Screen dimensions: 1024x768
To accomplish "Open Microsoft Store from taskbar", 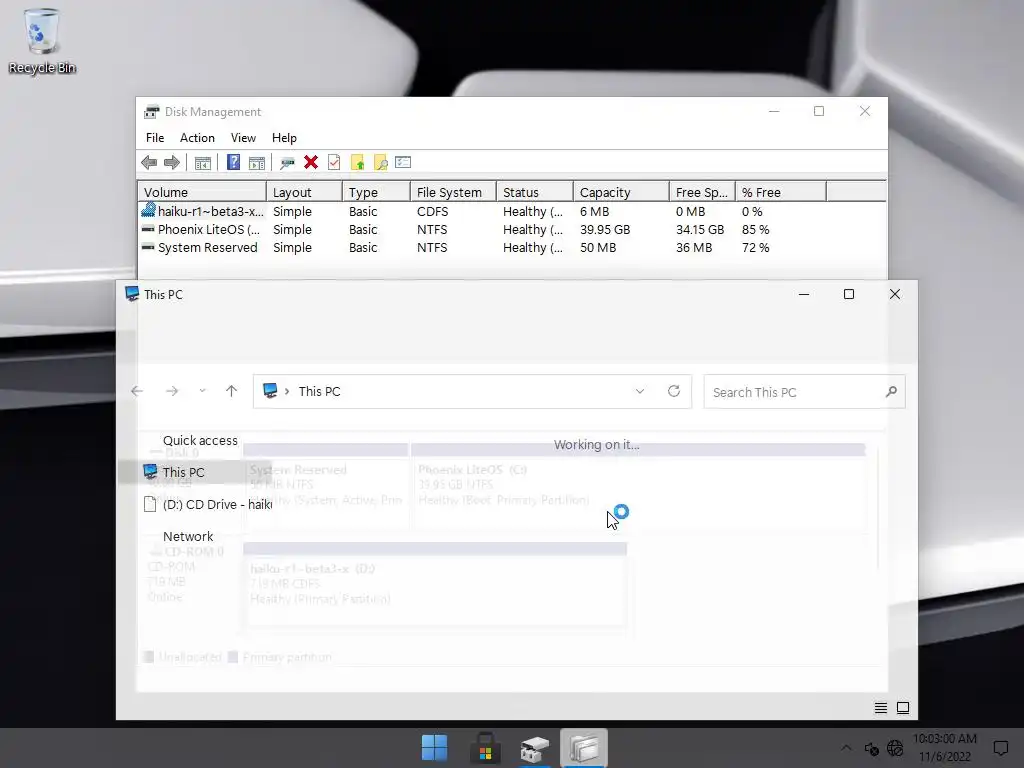I will (x=485, y=748).
